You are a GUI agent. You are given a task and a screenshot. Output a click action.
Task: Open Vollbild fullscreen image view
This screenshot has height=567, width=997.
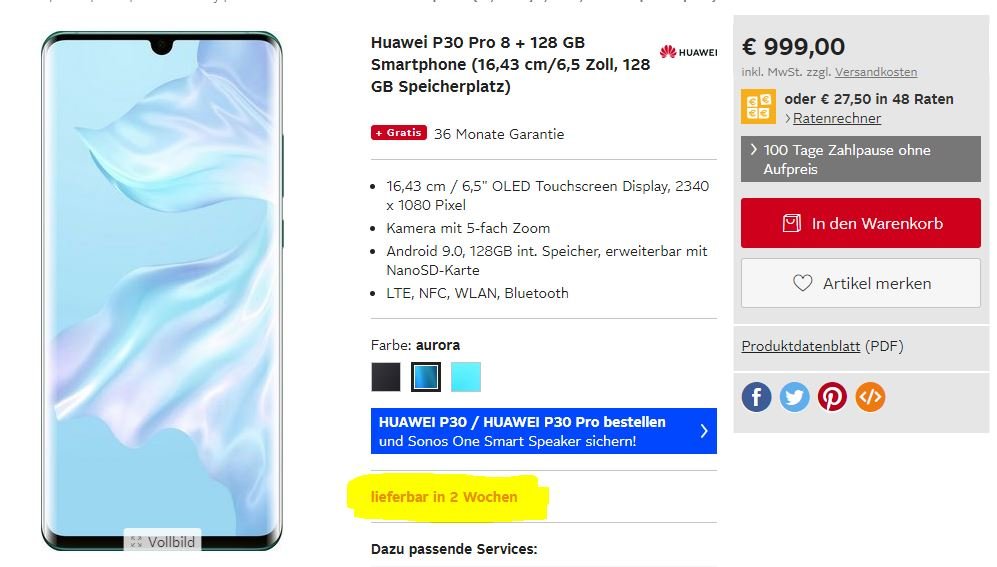pyautogui.click(x=163, y=542)
